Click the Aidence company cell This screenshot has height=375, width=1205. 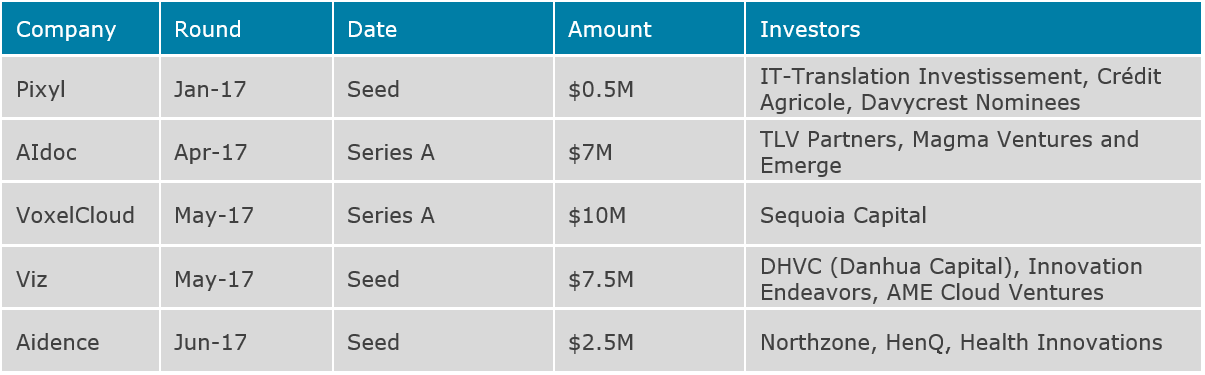(x=80, y=342)
